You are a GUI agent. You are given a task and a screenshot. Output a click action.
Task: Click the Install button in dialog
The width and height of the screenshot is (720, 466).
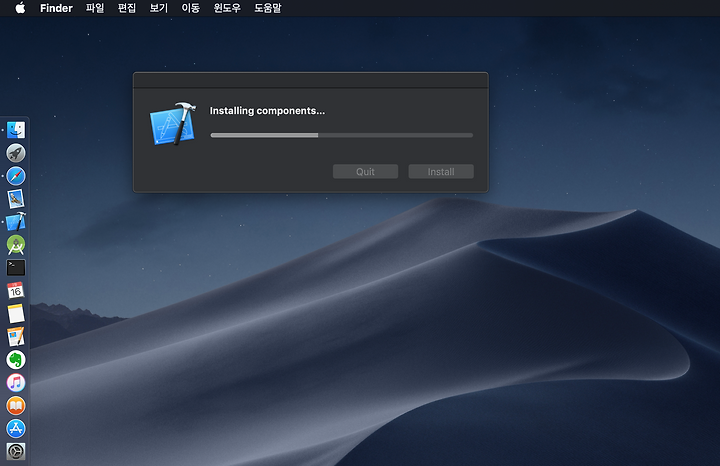441,172
